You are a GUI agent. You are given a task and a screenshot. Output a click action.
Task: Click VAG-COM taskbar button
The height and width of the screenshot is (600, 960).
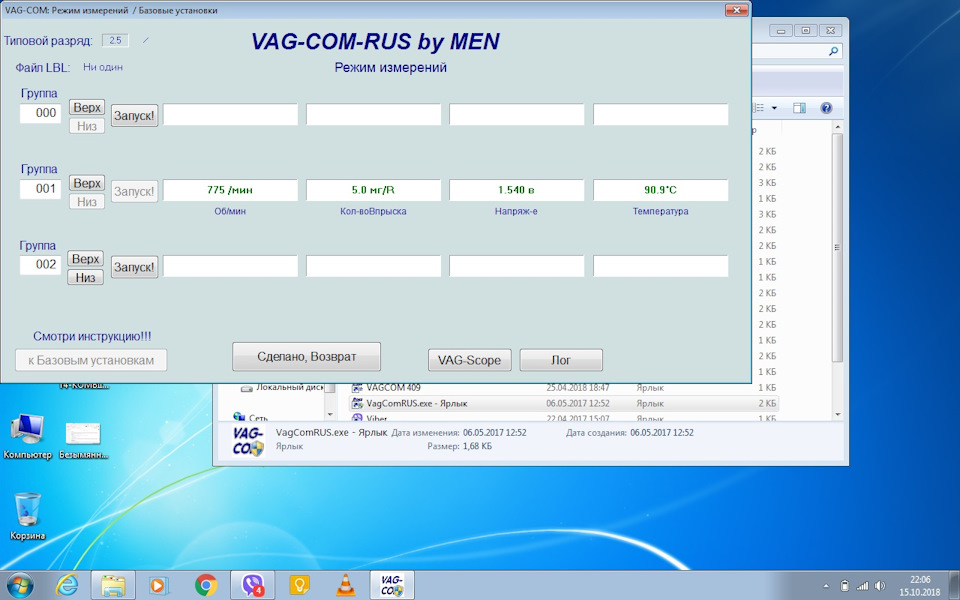392,586
